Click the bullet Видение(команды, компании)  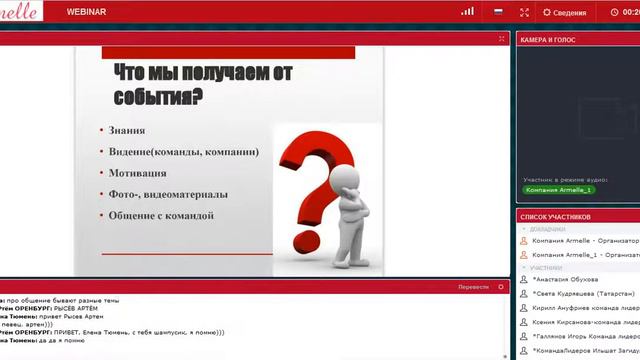(x=184, y=152)
